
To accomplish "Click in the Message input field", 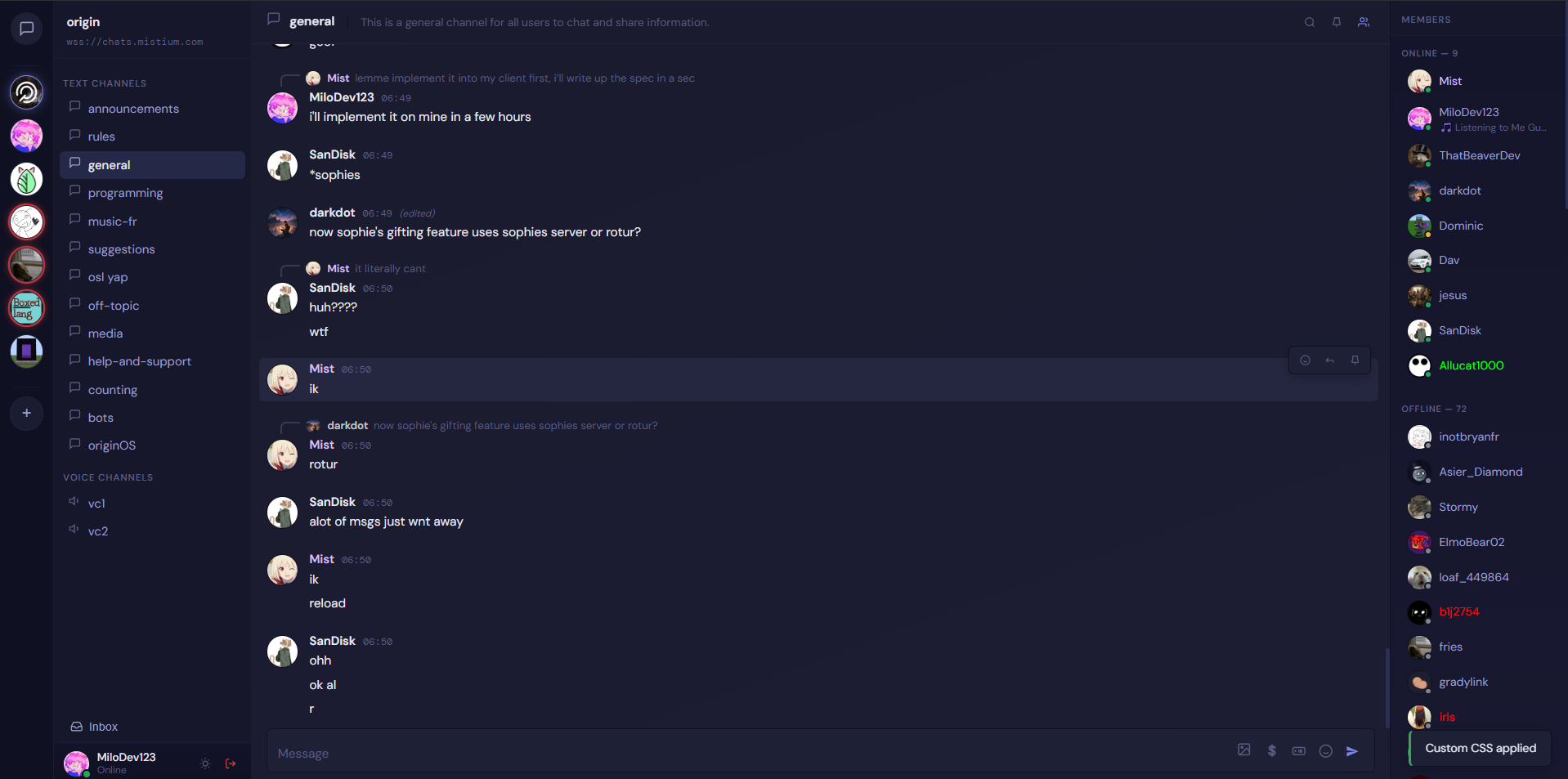I will (736, 753).
